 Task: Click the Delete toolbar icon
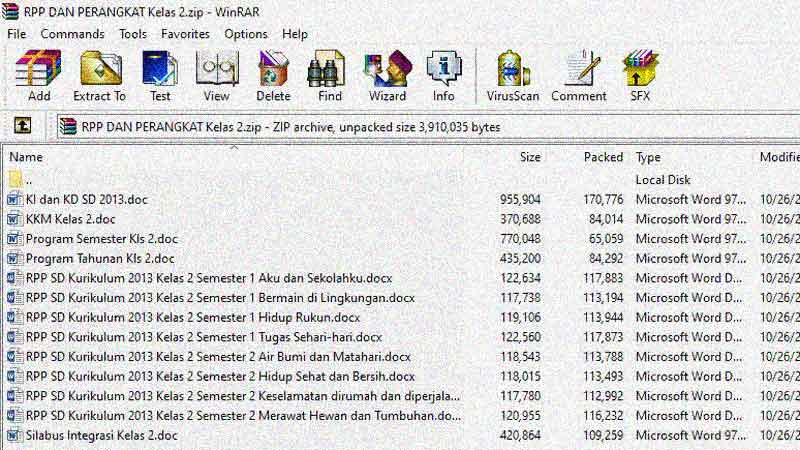point(273,68)
